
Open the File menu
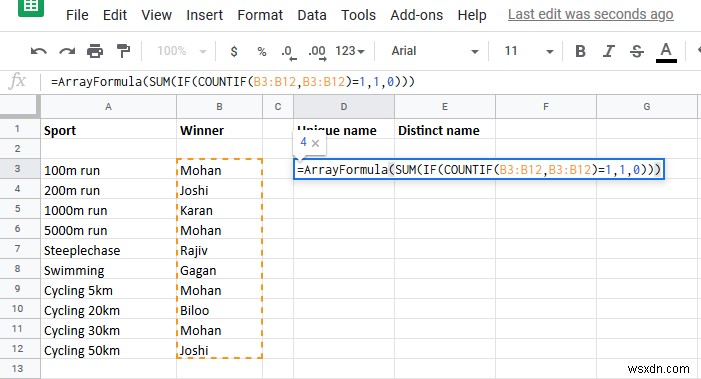click(x=77, y=15)
